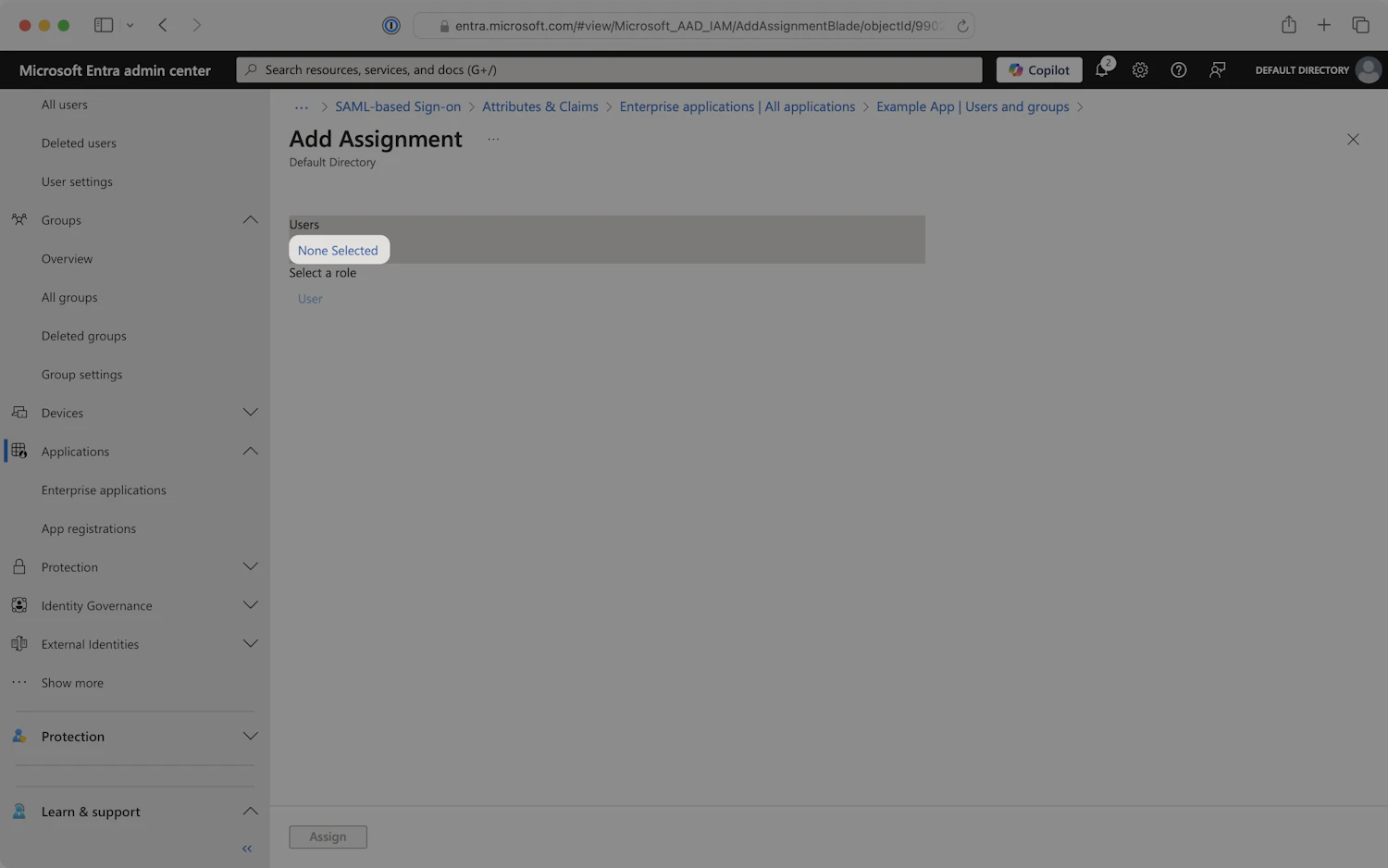The image size is (1388, 868).
Task: Click the lower Protection section icon
Action: 19,736
